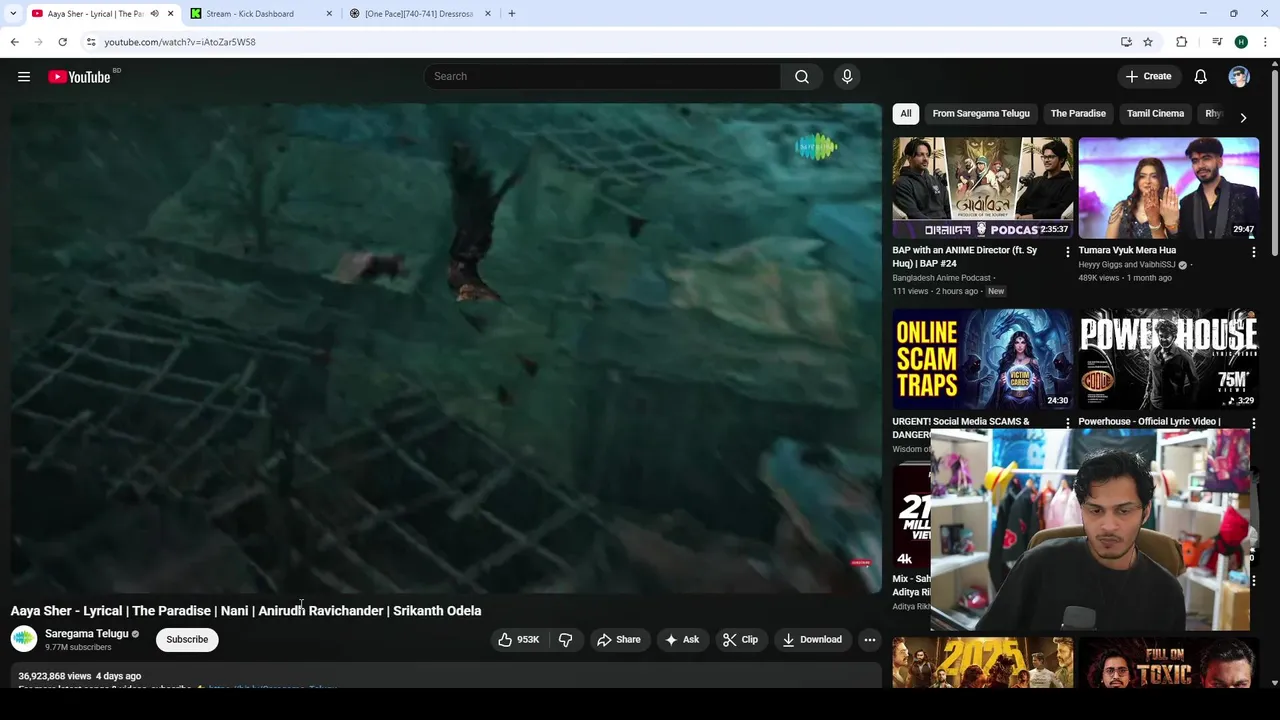The height and width of the screenshot is (720, 1280).
Task: Click Bangladesh Anime Podcast channel name
Action: click(x=942, y=278)
